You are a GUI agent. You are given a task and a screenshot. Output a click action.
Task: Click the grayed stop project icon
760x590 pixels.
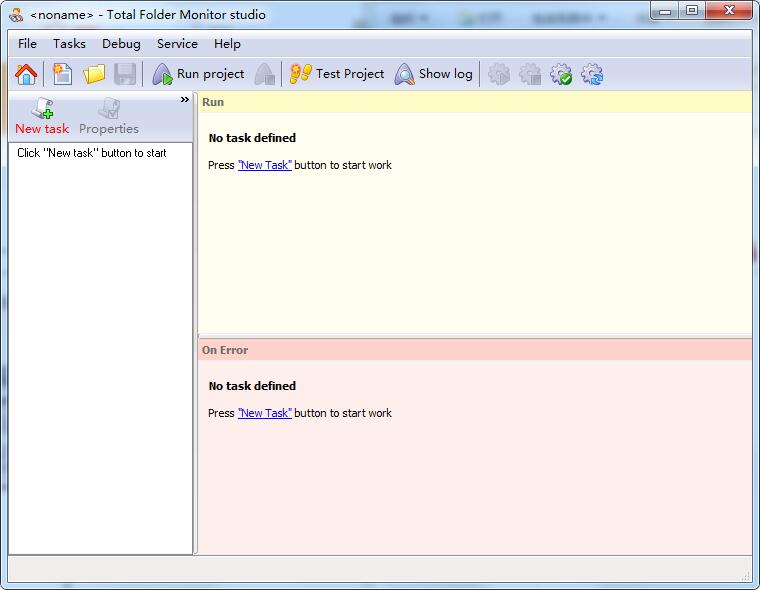[265, 74]
